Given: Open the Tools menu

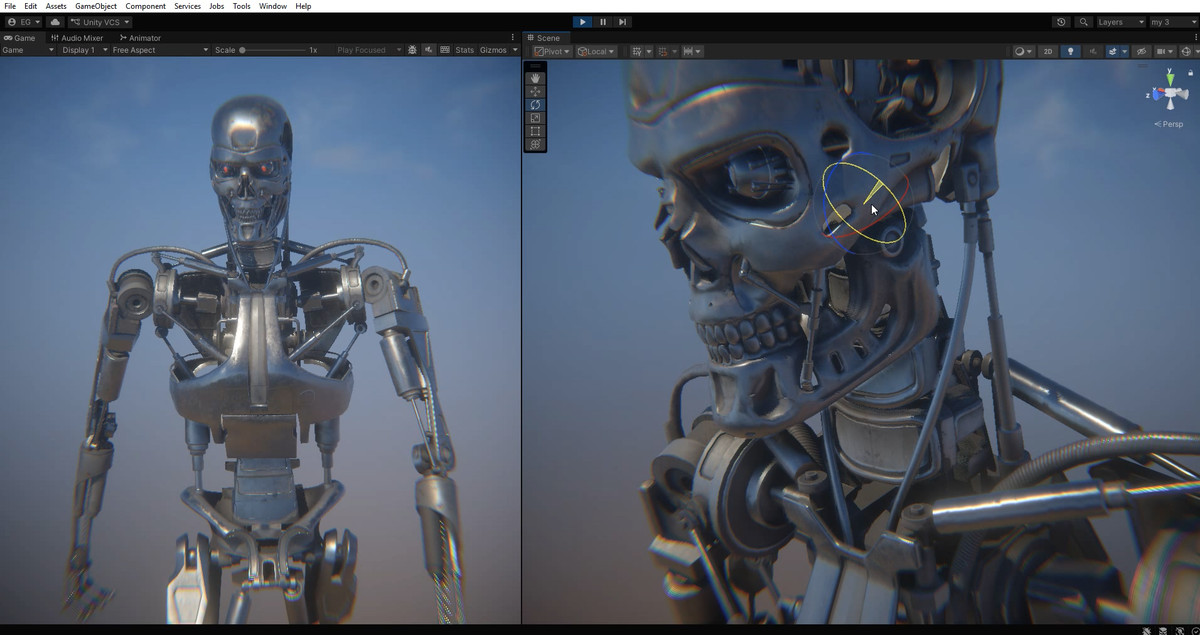Looking at the screenshot, I should click(x=242, y=6).
